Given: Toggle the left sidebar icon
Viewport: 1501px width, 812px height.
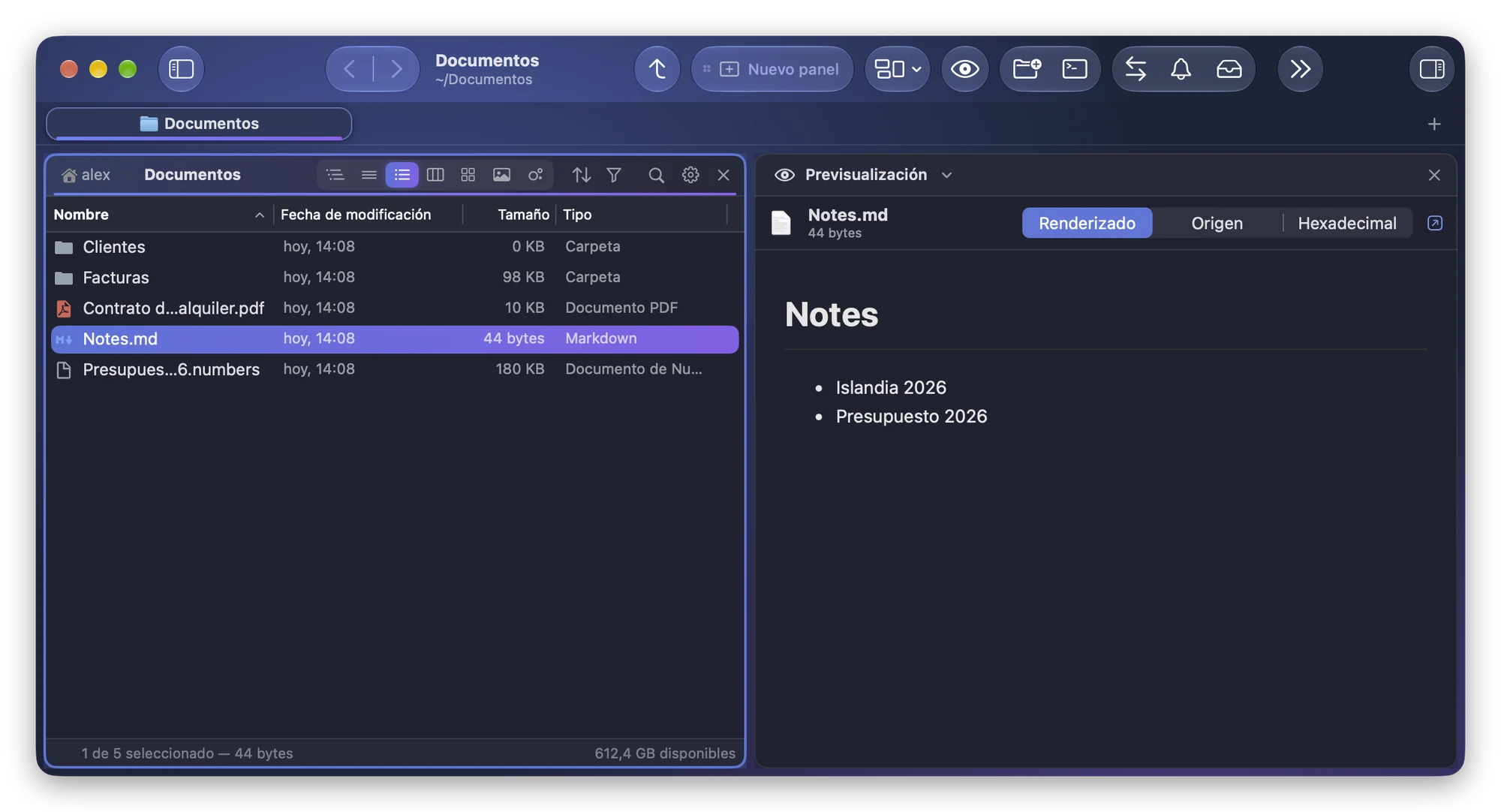Looking at the screenshot, I should pos(181,69).
